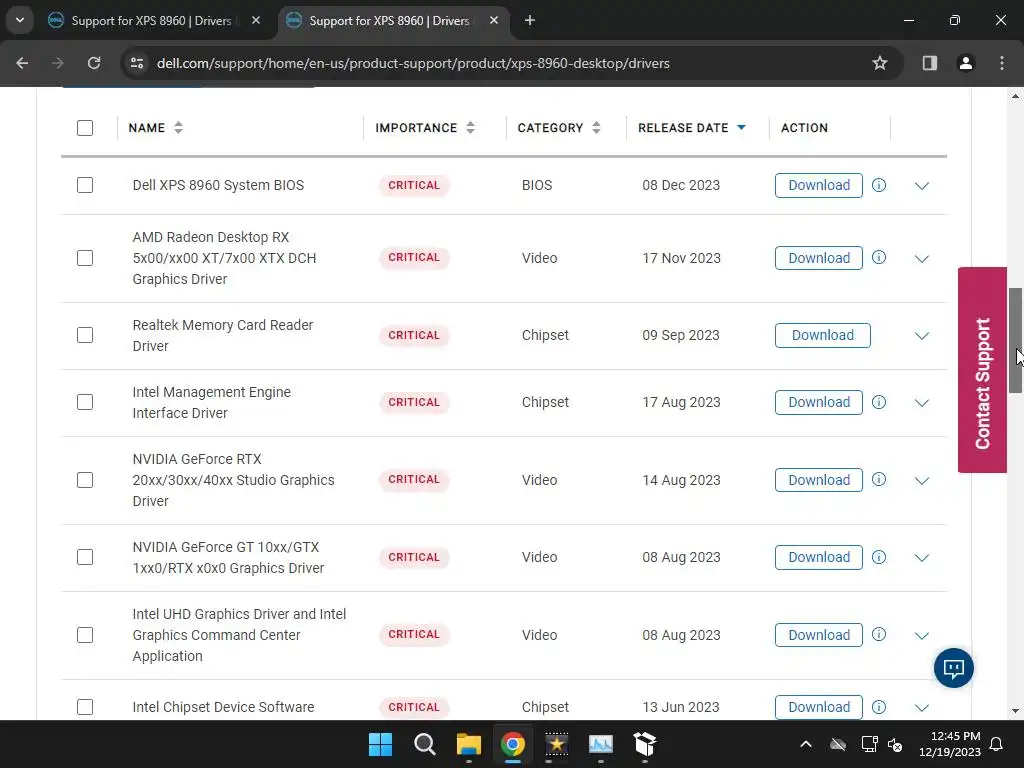This screenshot has width=1024, height=768.
Task: Open info for Intel Chipset Device Software
Action: [x=879, y=707]
